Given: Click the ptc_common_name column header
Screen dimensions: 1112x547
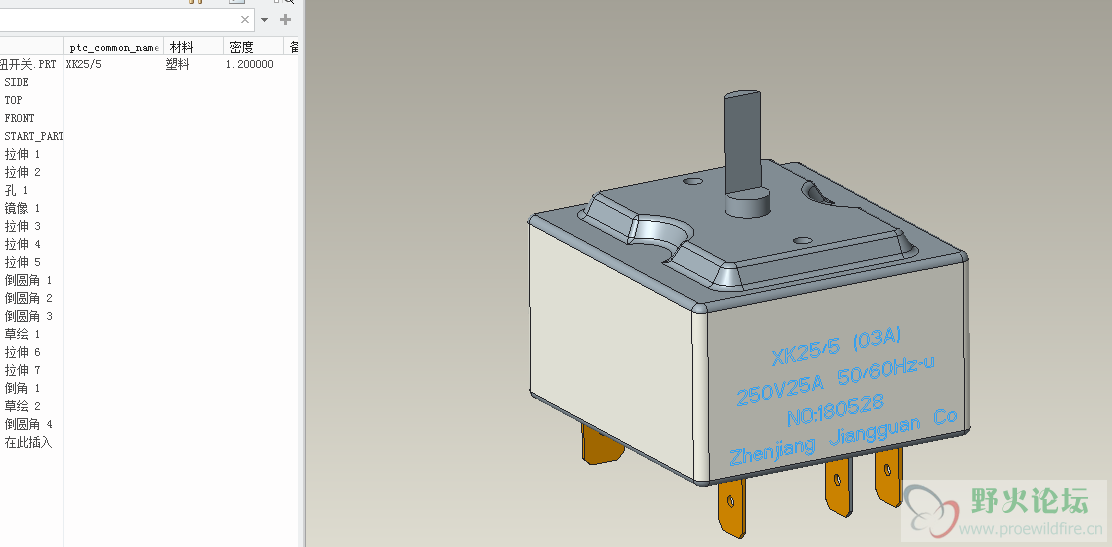Looking at the screenshot, I should (113, 47).
